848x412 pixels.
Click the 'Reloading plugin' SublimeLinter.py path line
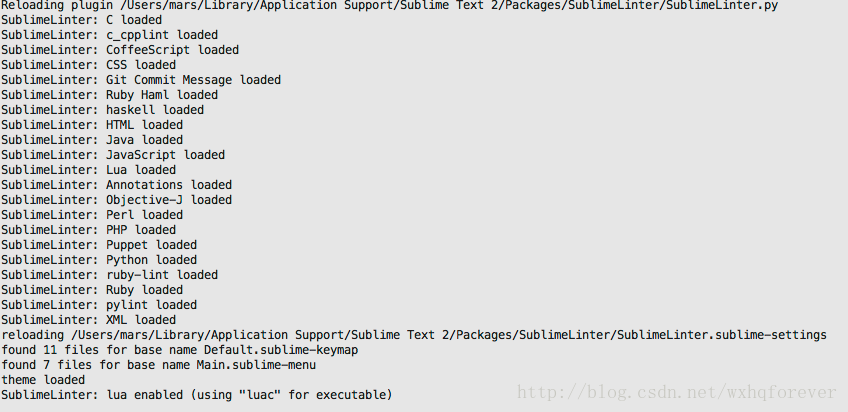(x=389, y=5)
